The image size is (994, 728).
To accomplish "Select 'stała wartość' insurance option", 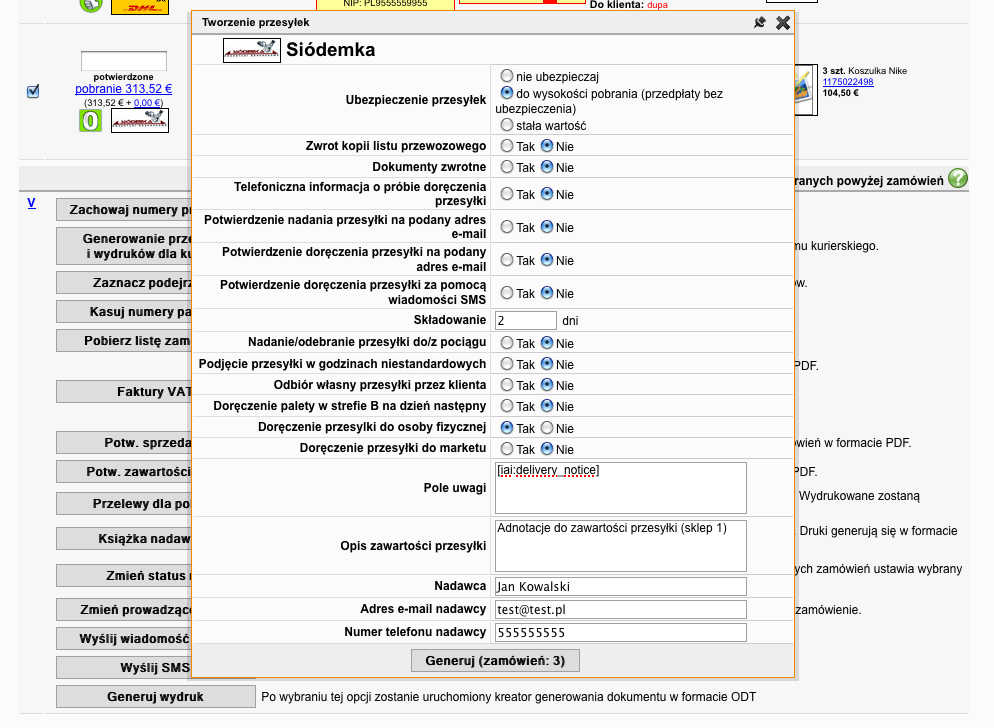I will click(507, 125).
